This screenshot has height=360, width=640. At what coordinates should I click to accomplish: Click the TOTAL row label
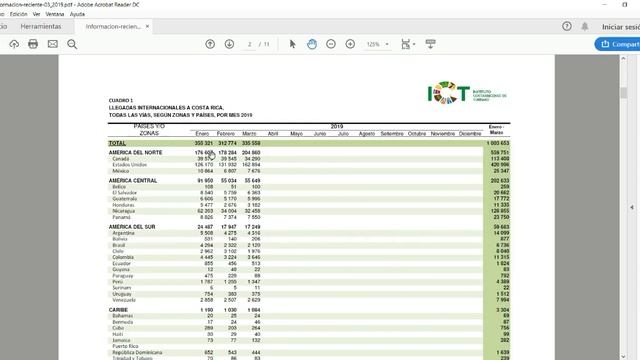click(117, 143)
